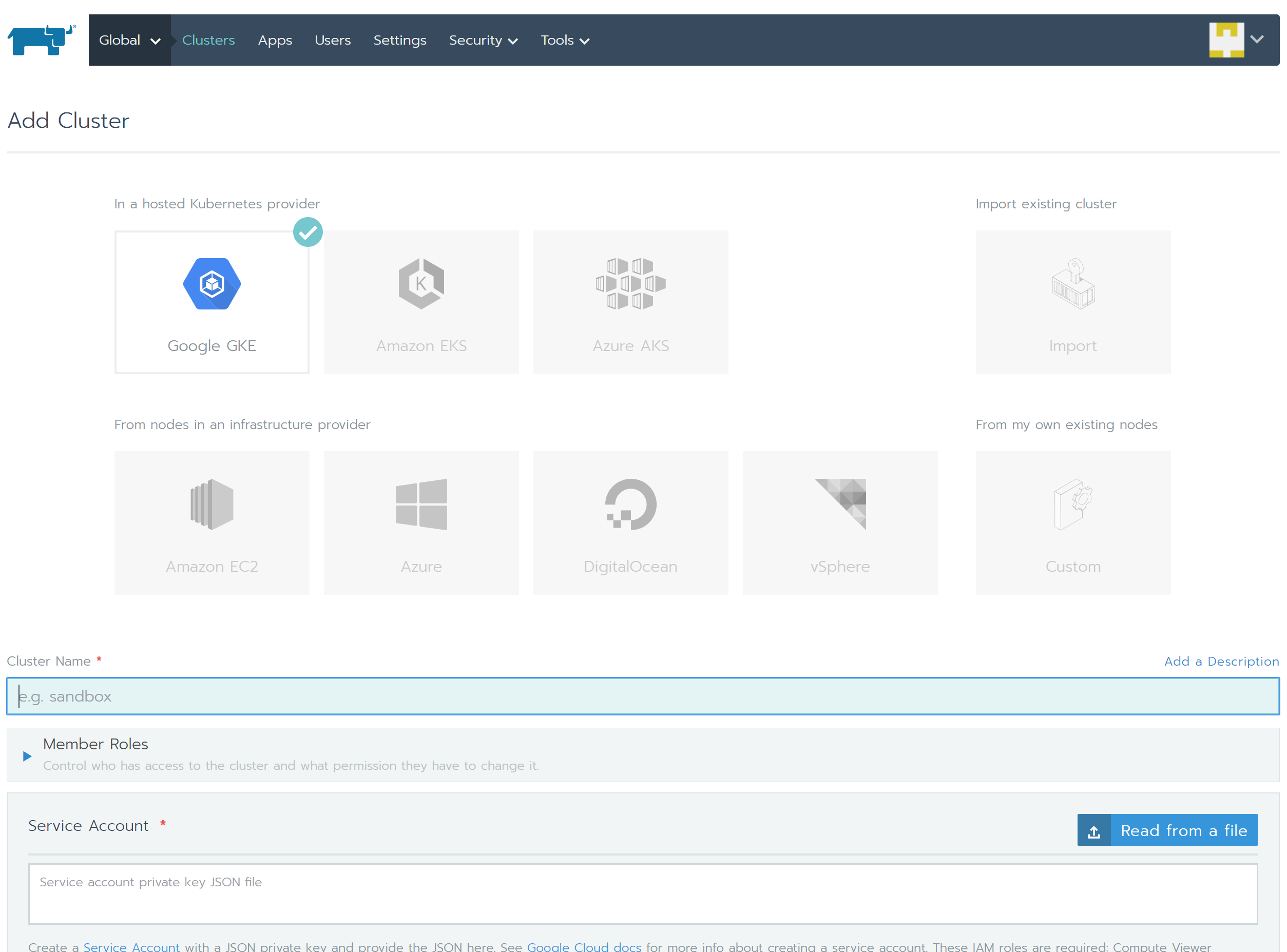
Task: Pick the DigitalOcean provider icon
Action: (x=630, y=504)
